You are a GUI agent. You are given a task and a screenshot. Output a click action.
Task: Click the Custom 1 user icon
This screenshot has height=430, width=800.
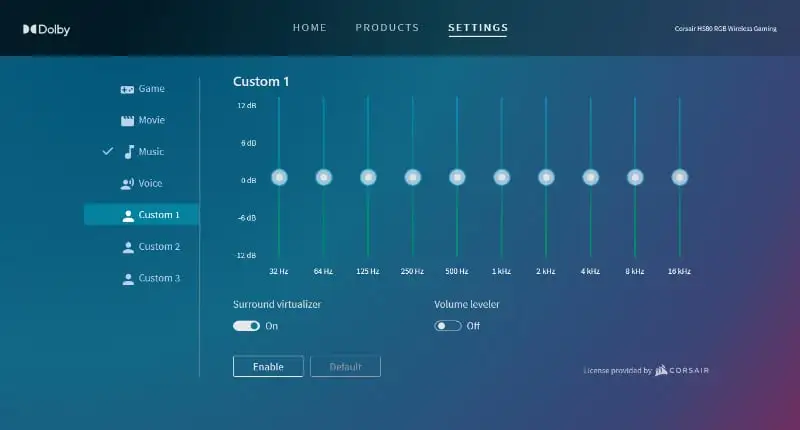[127, 215]
